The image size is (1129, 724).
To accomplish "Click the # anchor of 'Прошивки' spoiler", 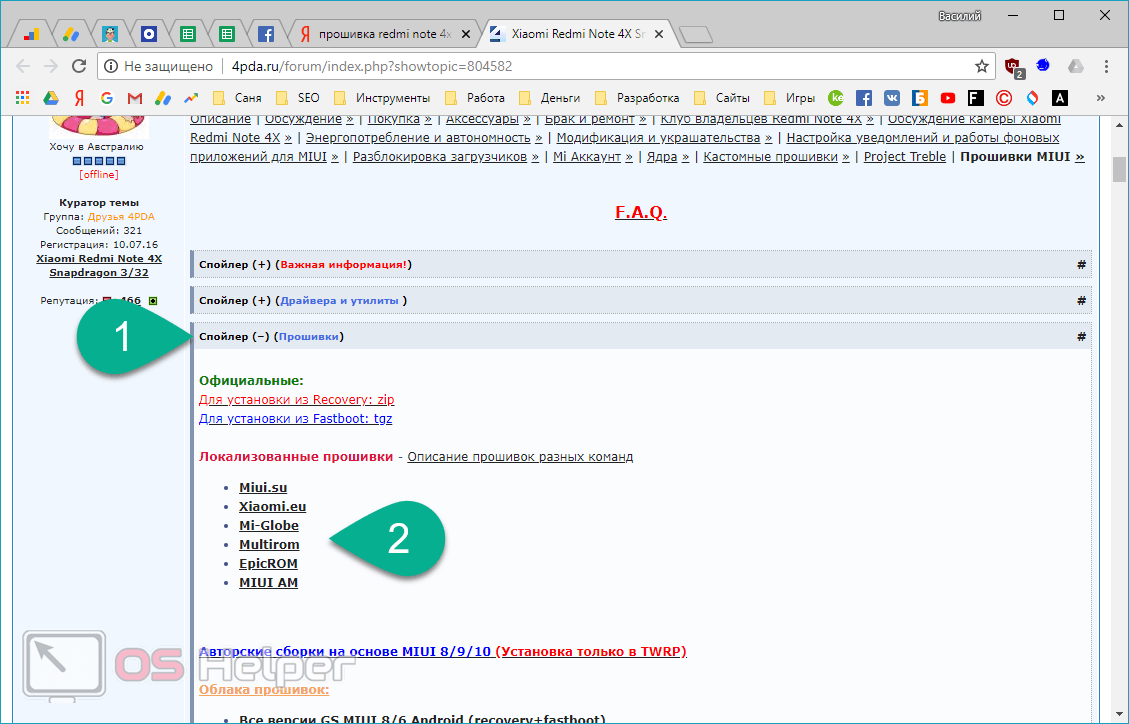I will 1081,337.
